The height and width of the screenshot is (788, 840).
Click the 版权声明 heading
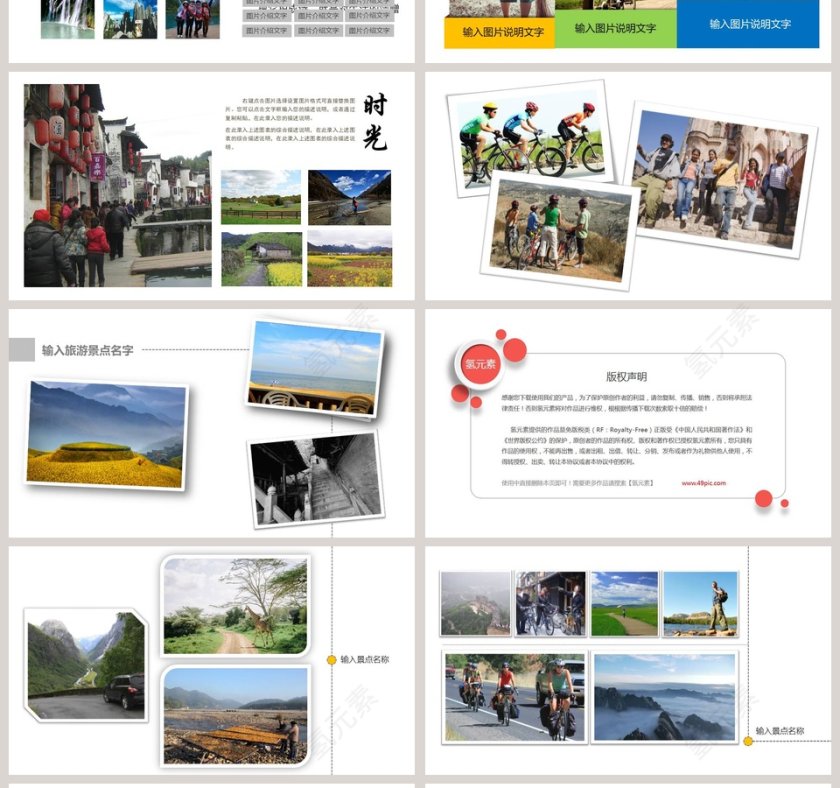(626, 377)
